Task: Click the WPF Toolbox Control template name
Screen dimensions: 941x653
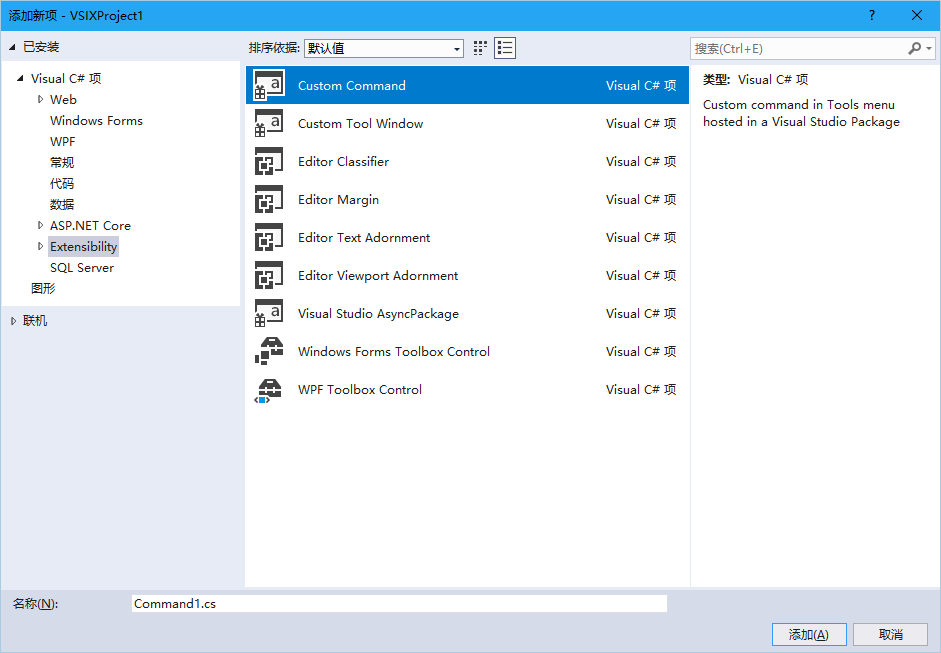Action: [359, 390]
